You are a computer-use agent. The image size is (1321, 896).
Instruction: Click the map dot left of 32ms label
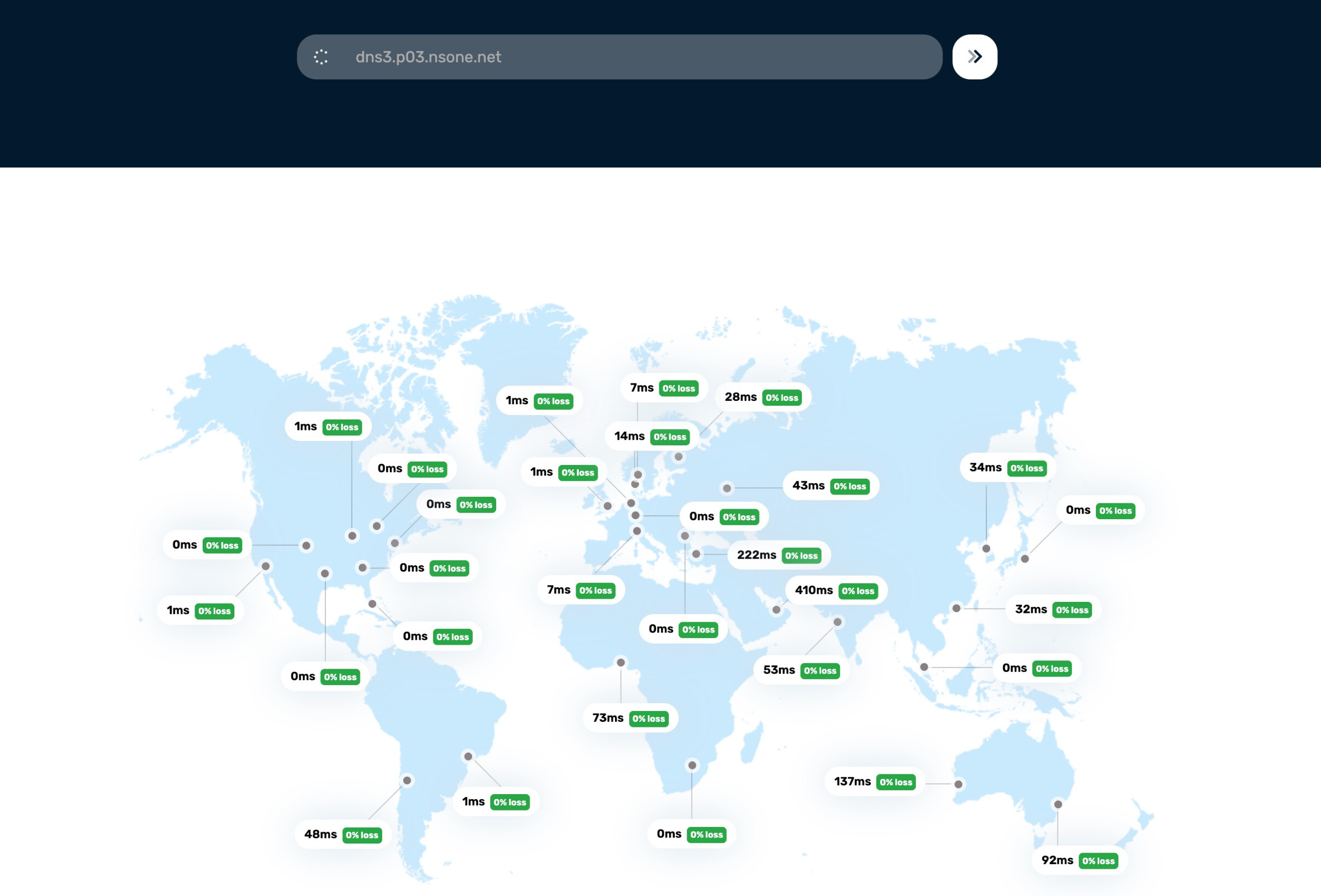pyautogui.click(x=956, y=608)
